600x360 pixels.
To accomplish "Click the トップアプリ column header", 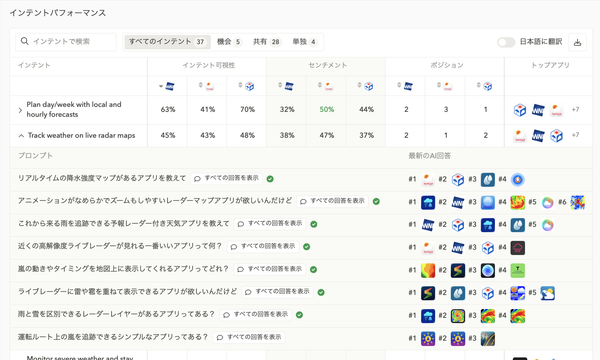I will [549, 65].
